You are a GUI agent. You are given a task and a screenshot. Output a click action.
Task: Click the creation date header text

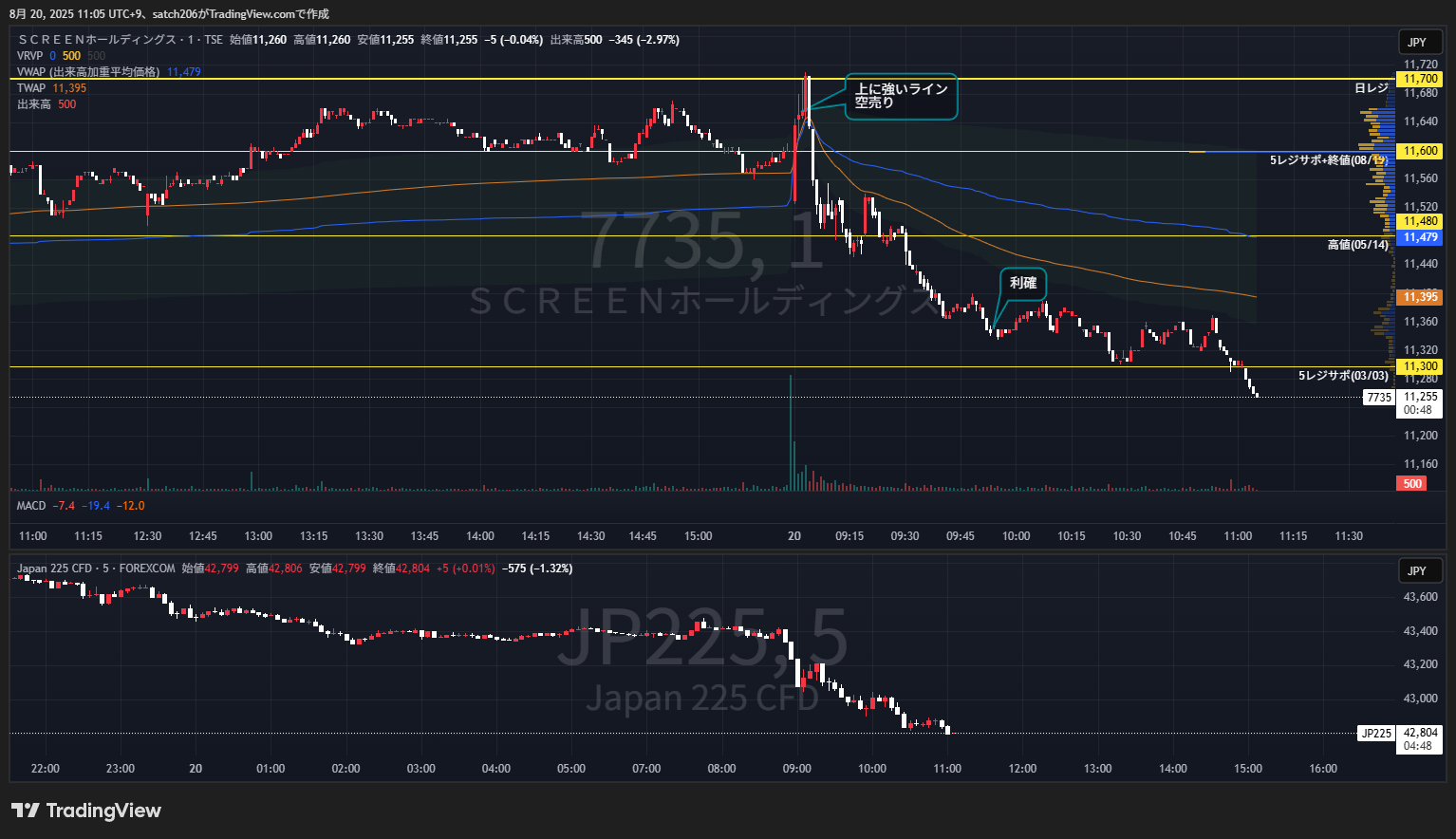[169, 14]
